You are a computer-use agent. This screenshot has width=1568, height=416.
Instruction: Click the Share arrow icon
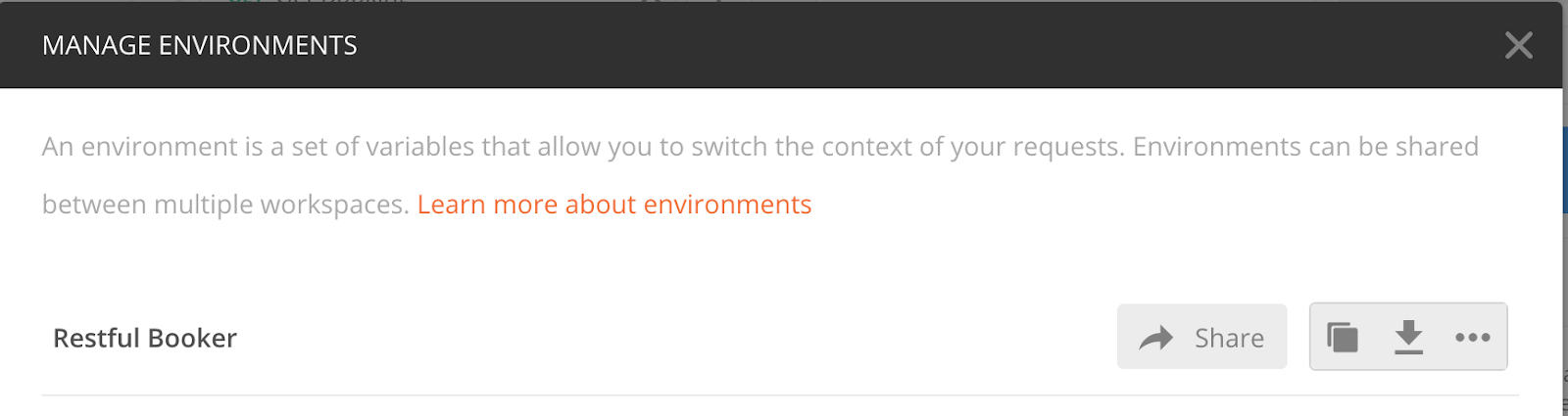[1156, 339]
